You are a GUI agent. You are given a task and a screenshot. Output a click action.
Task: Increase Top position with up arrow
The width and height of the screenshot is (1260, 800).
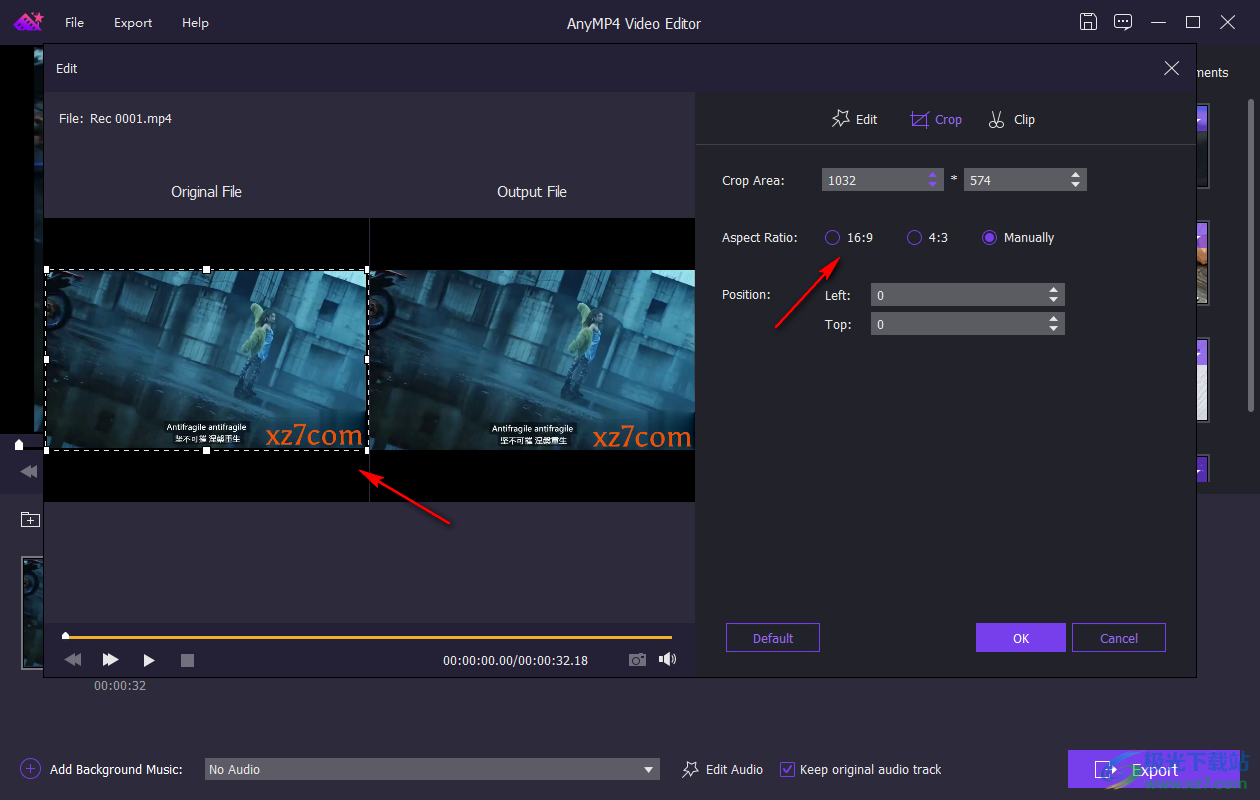(x=1053, y=319)
